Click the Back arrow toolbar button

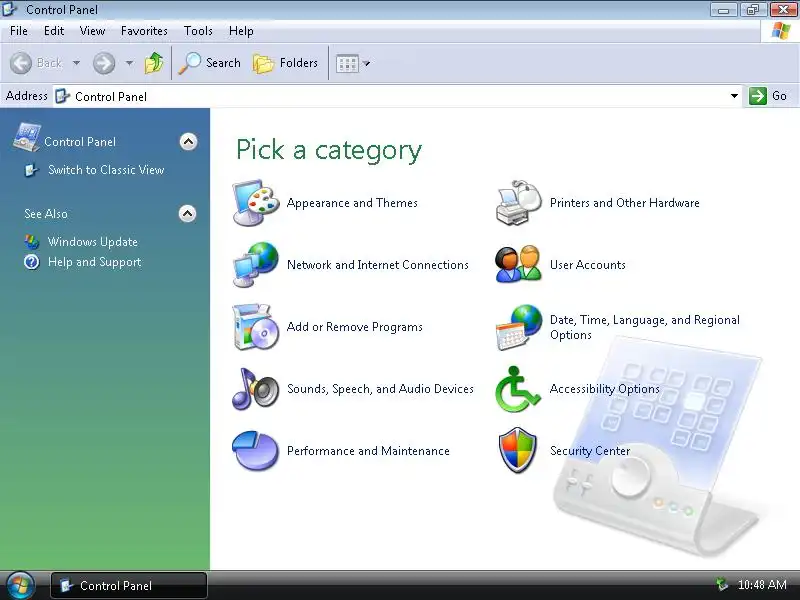[36, 63]
